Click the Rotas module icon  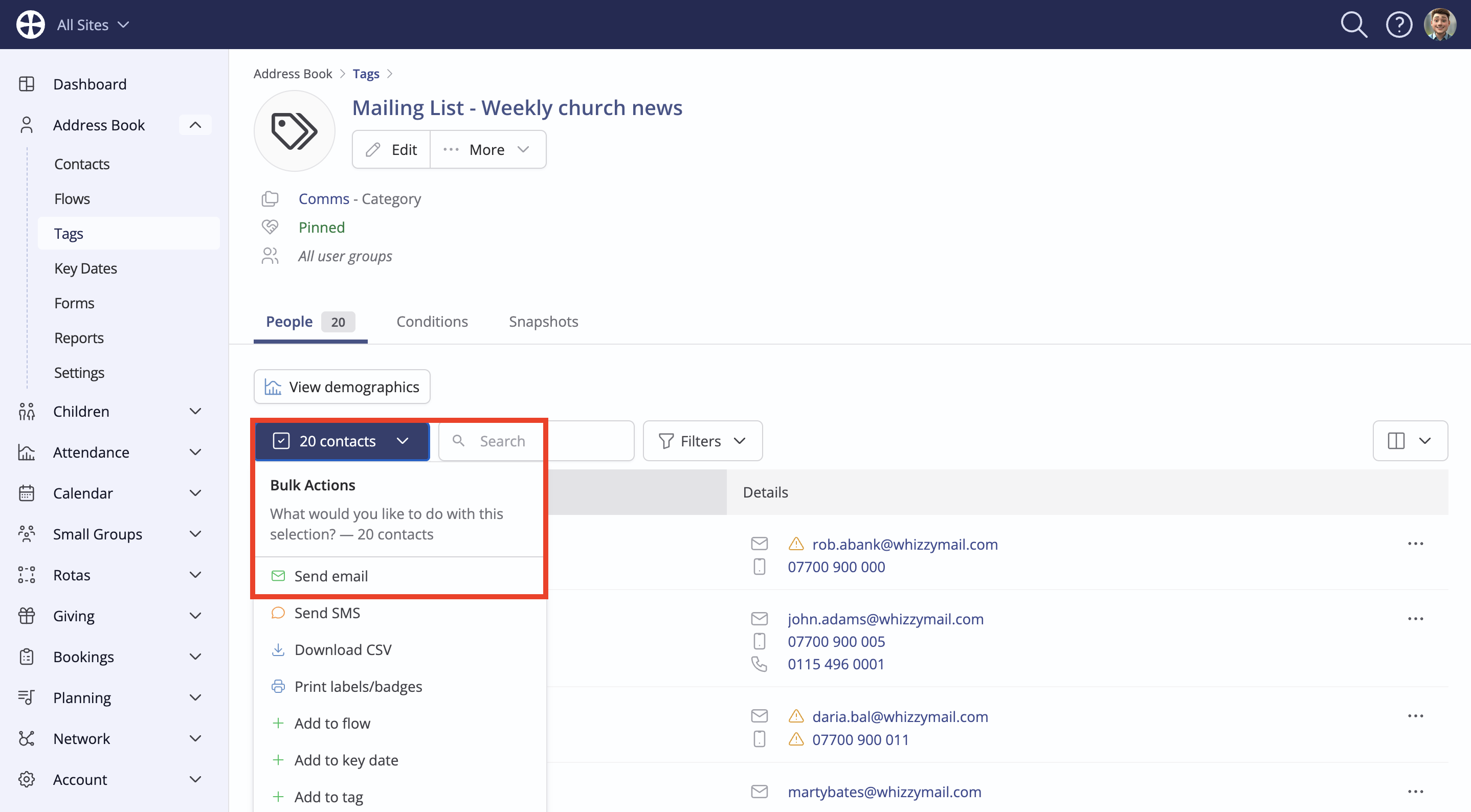pyautogui.click(x=27, y=575)
